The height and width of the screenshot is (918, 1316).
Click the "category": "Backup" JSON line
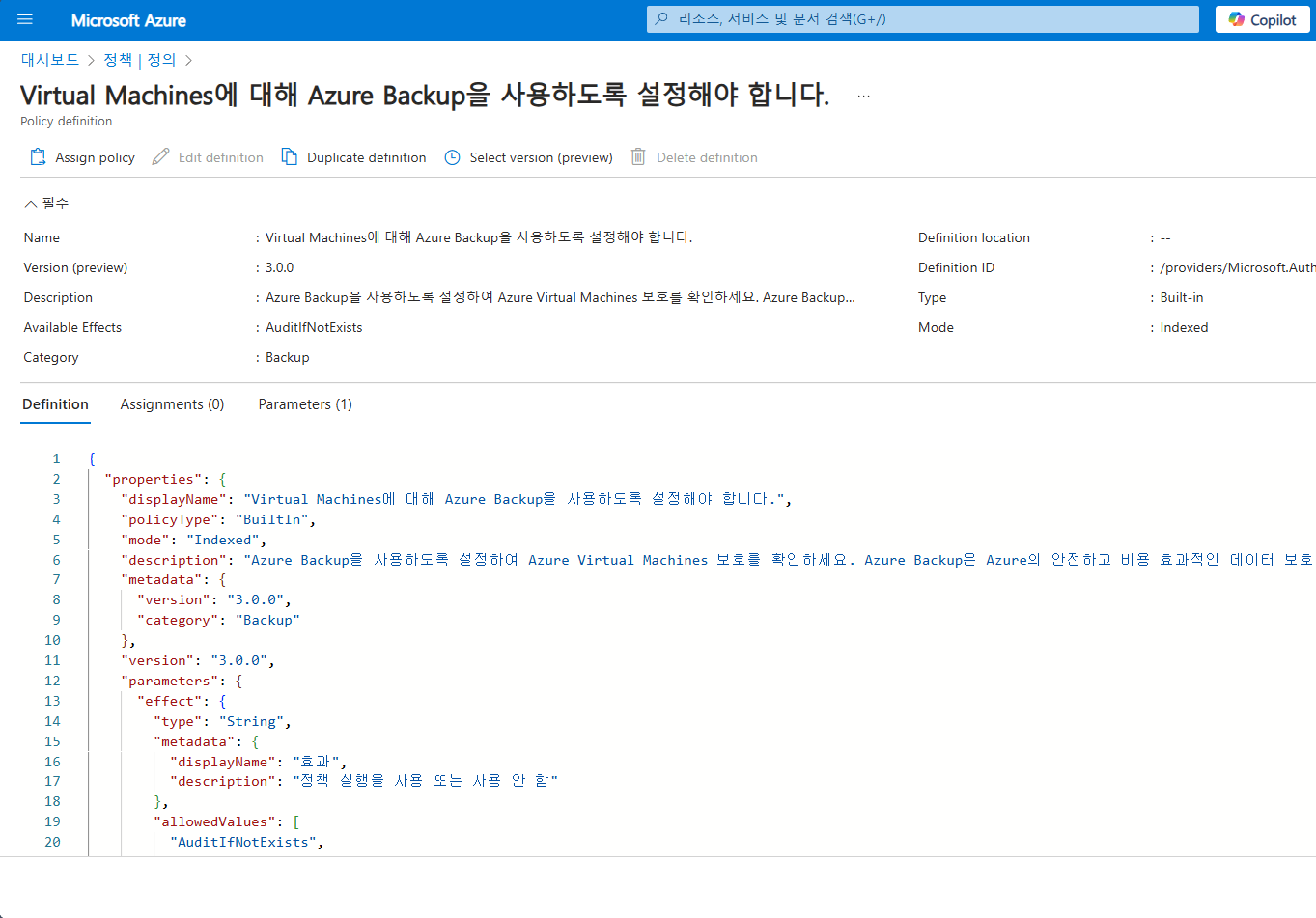218,620
